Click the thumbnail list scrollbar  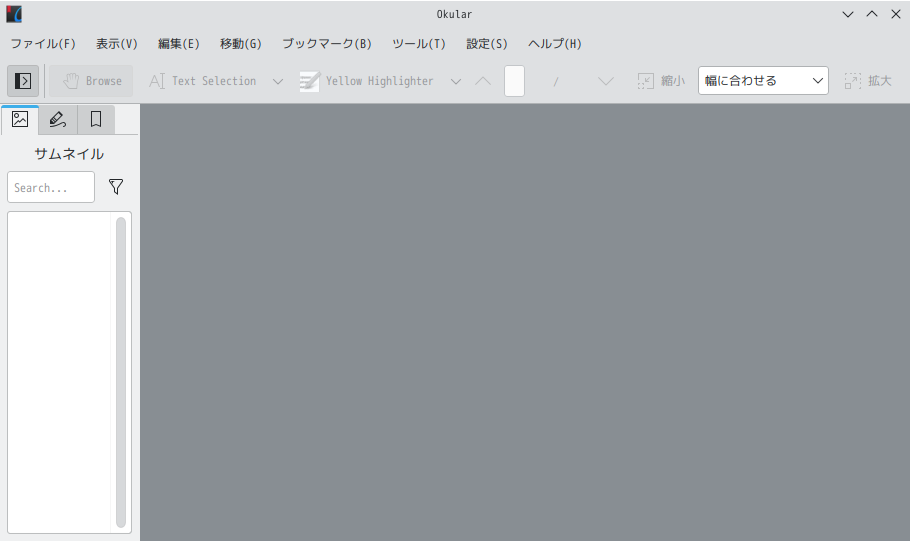pos(121,372)
